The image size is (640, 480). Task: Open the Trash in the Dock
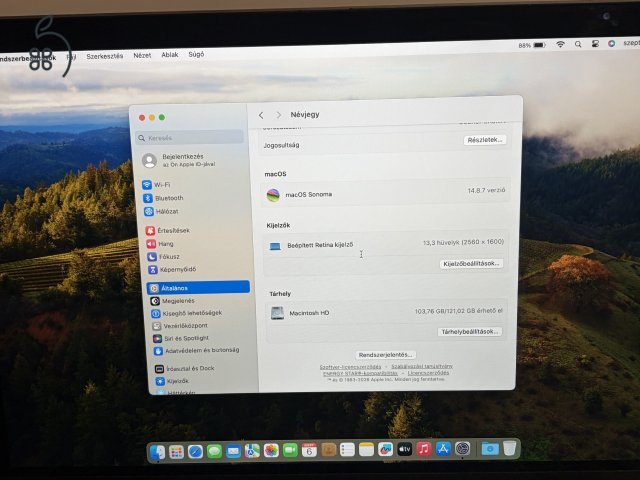click(x=509, y=448)
